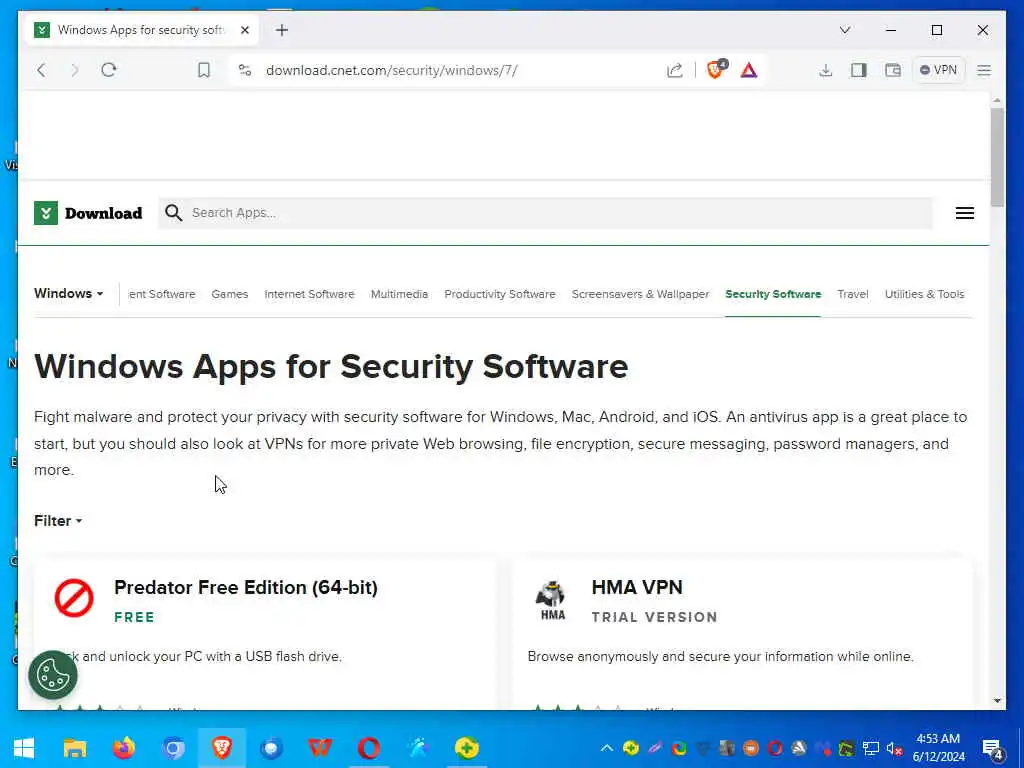Open the Utilities & Tools category
This screenshot has height=768, width=1024.
[x=924, y=294]
